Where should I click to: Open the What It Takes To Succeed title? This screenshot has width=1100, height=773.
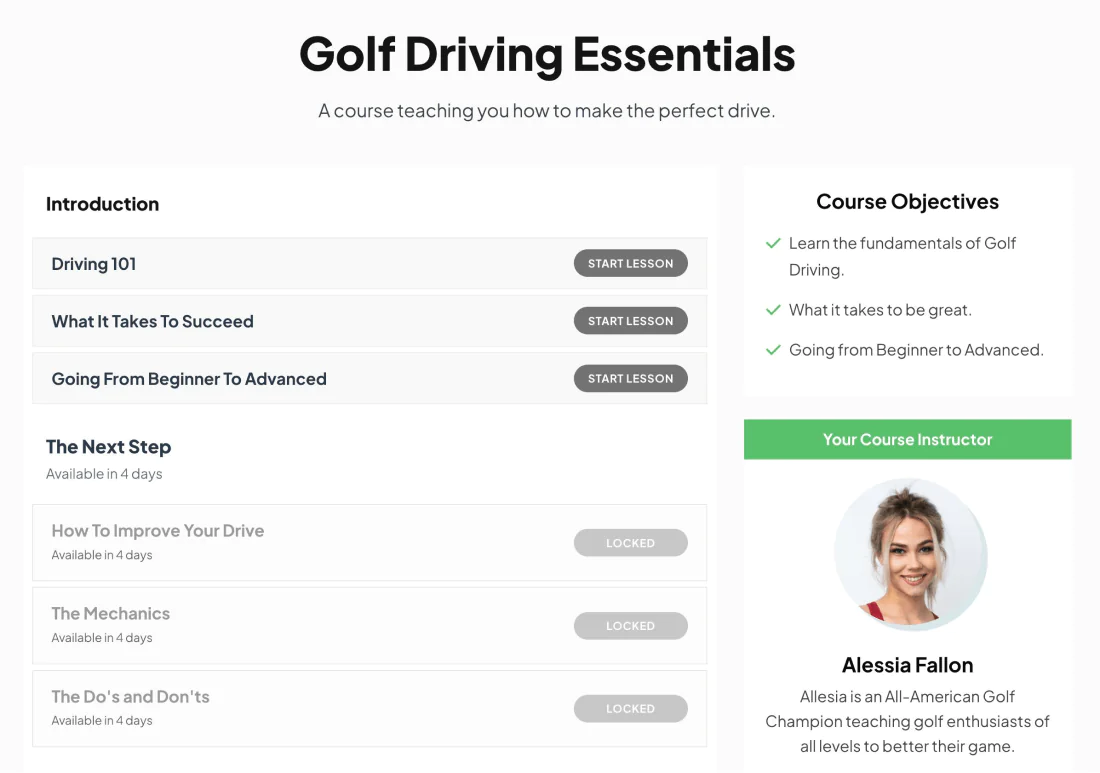(152, 321)
